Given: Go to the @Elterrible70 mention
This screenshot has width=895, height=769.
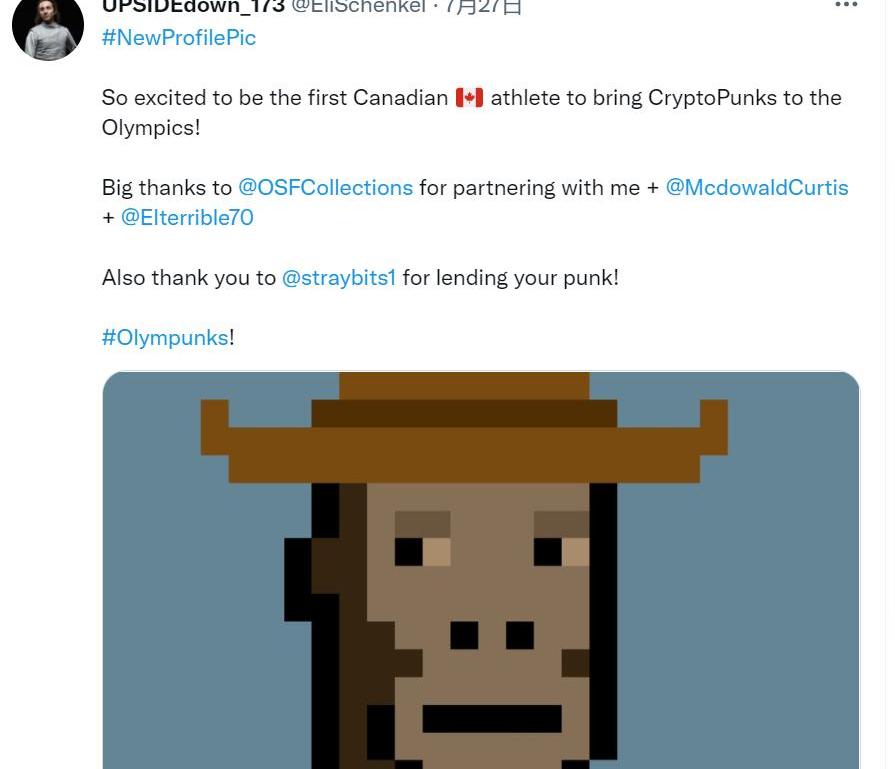Looking at the screenshot, I should pyautogui.click(x=187, y=218).
